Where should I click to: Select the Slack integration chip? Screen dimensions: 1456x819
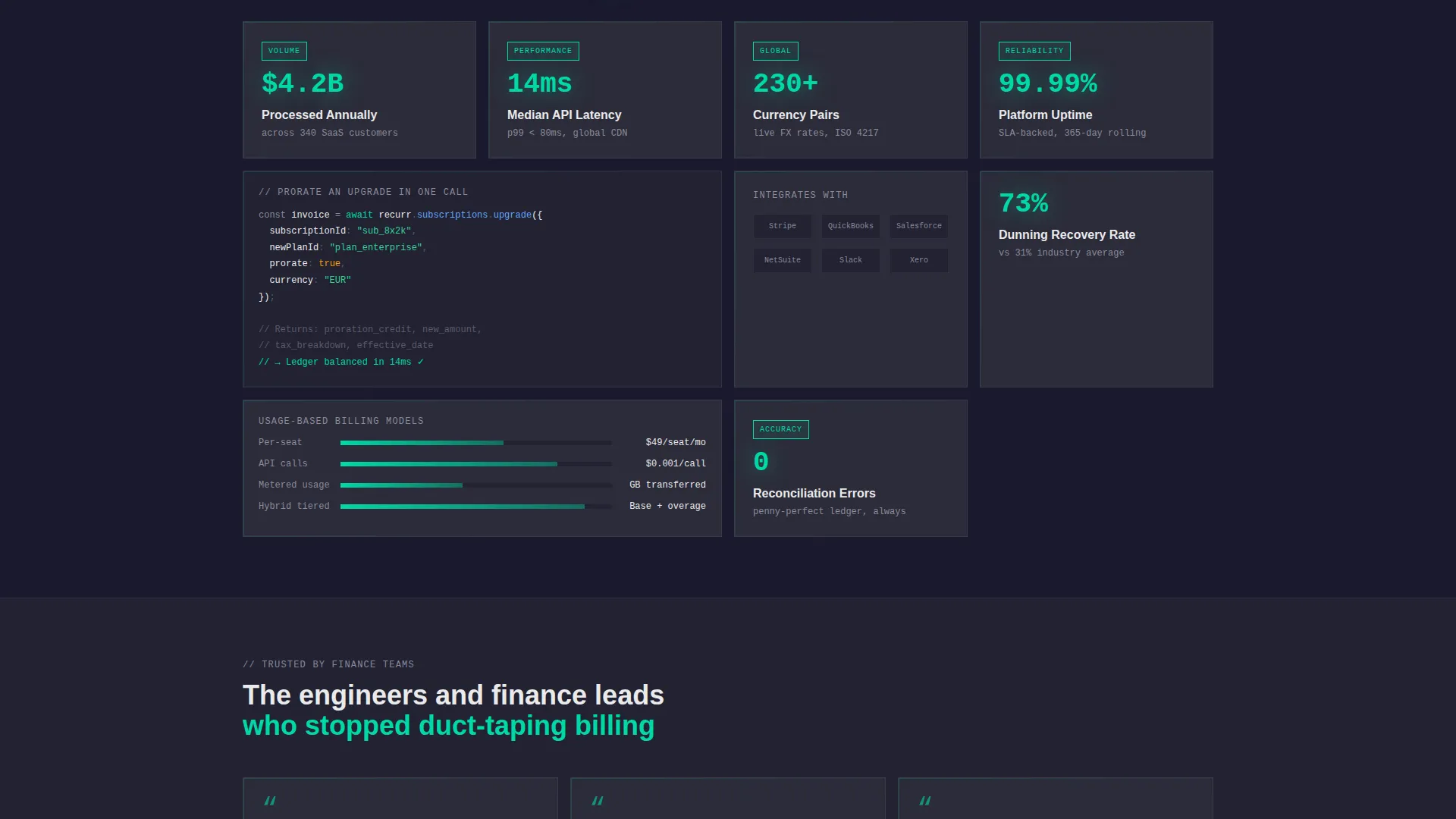pyautogui.click(x=850, y=260)
